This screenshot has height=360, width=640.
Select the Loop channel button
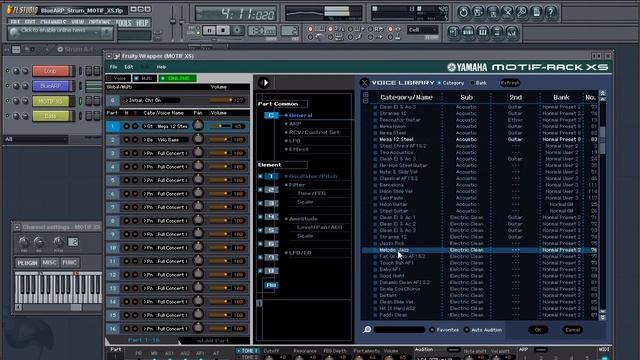[x=51, y=71]
